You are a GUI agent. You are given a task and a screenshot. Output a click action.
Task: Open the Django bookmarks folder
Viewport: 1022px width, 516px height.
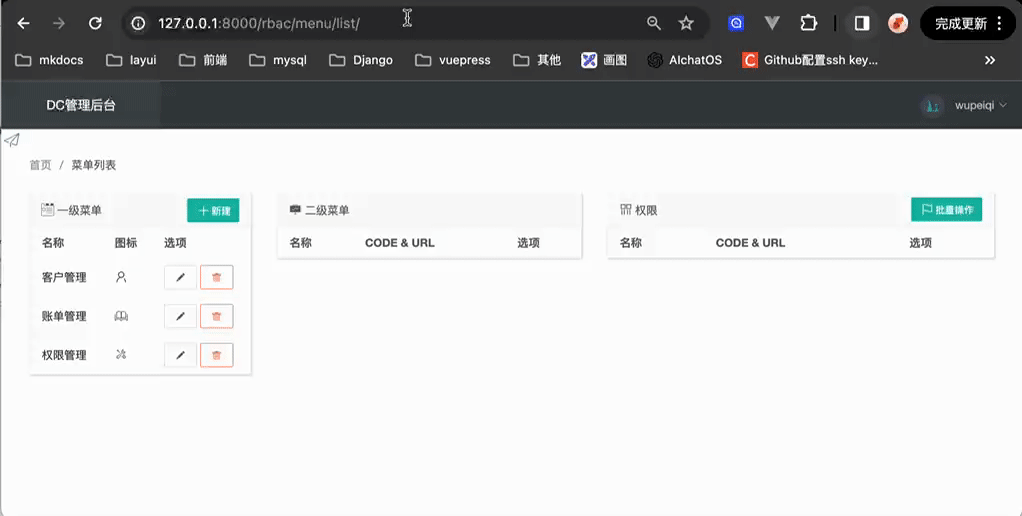[x=361, y=60]
